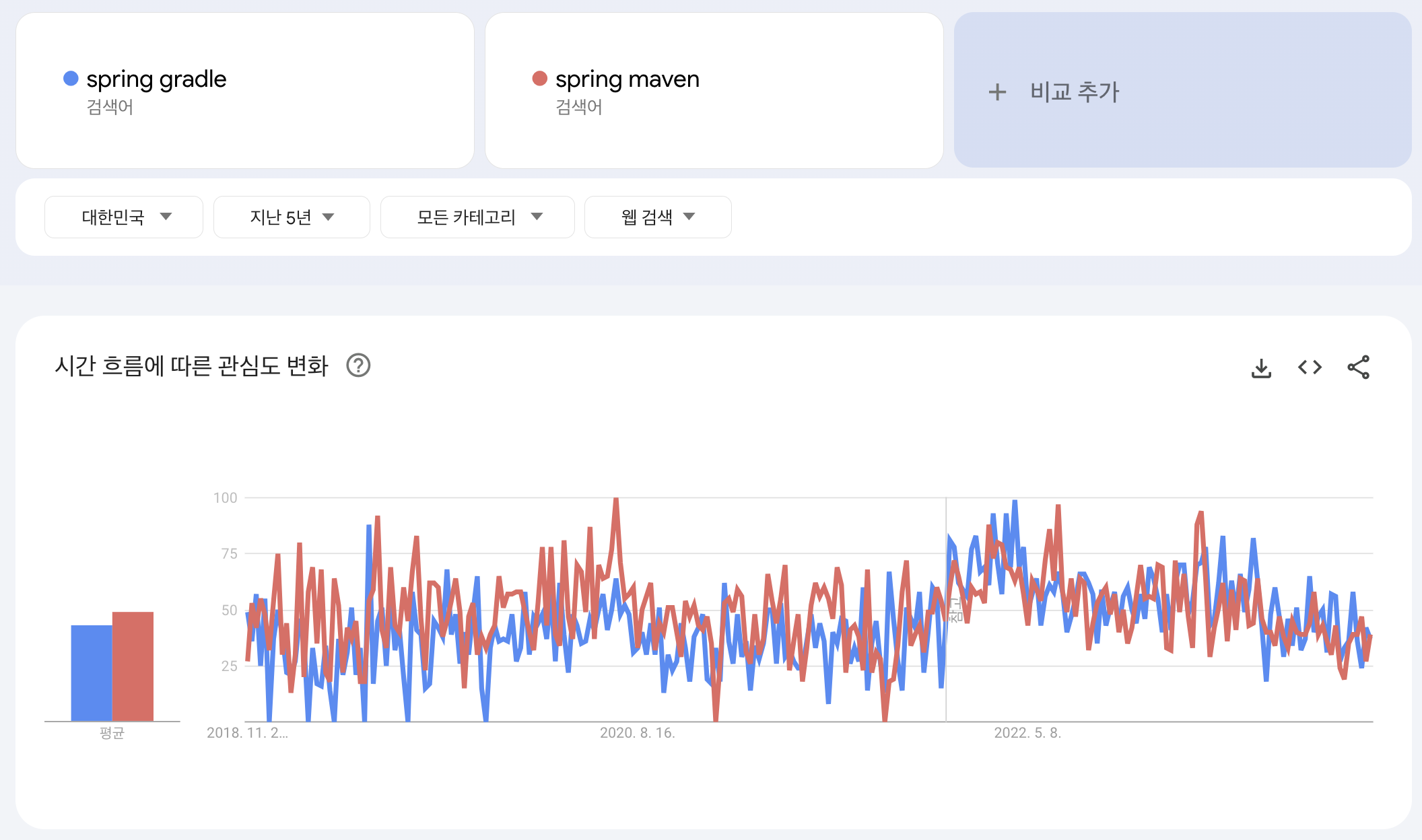Click the 2020. 8. 16. axis date label
The height and width of the screenshot is (840, 1422).
[637, 733]
